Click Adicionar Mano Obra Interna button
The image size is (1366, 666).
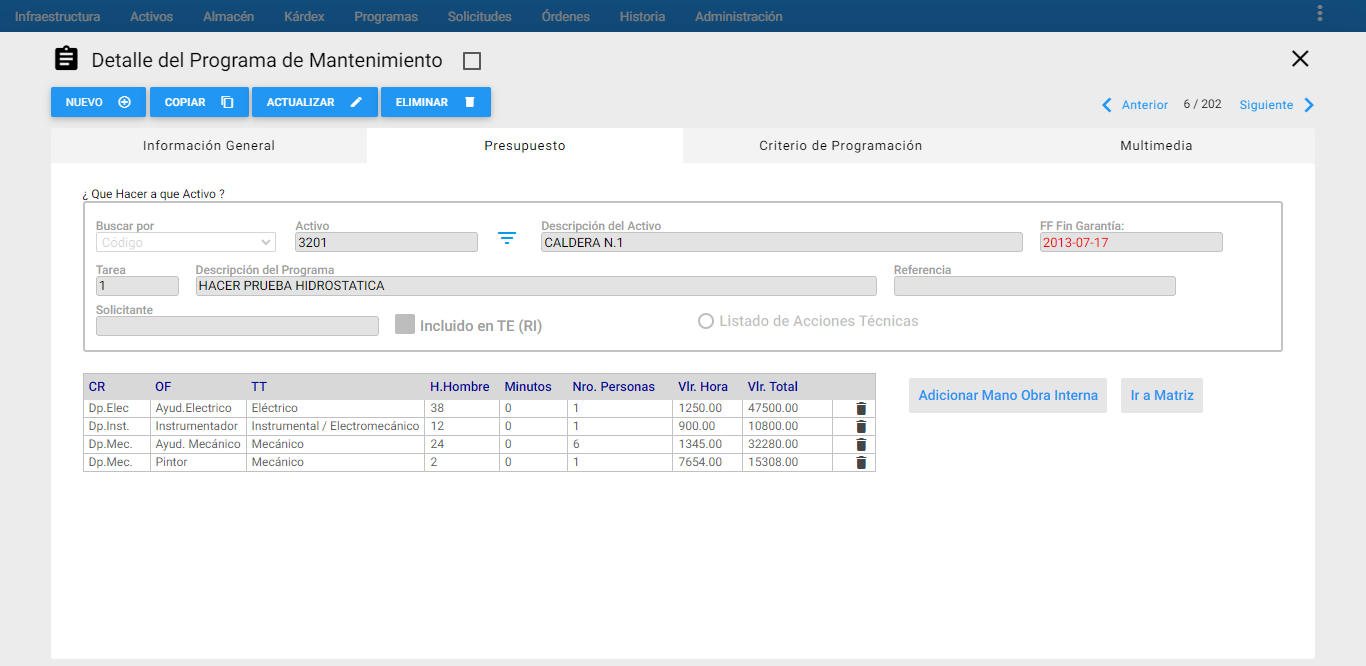click(x=1008, y=395)
